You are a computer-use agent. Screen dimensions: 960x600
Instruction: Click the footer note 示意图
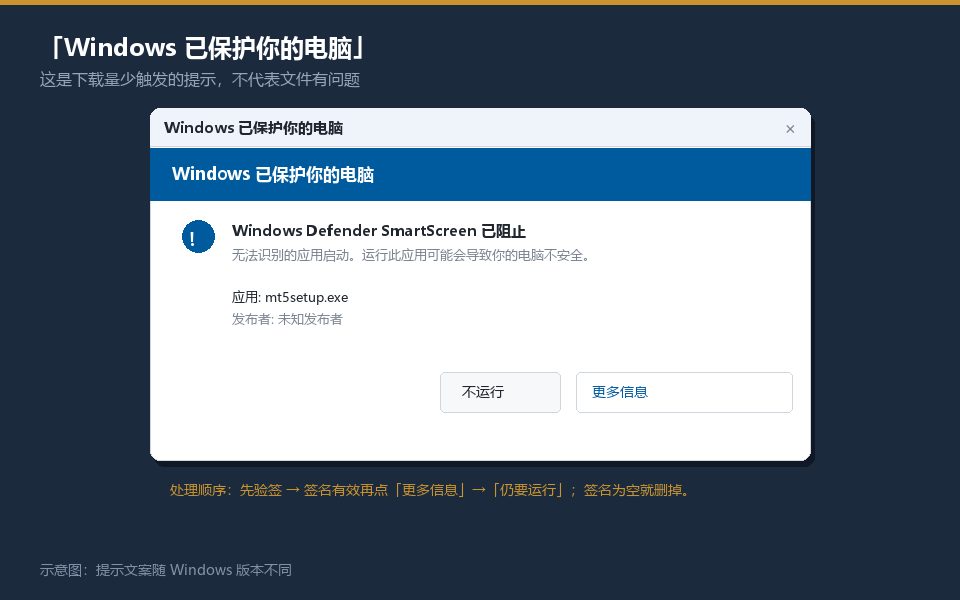coord(166,570)
